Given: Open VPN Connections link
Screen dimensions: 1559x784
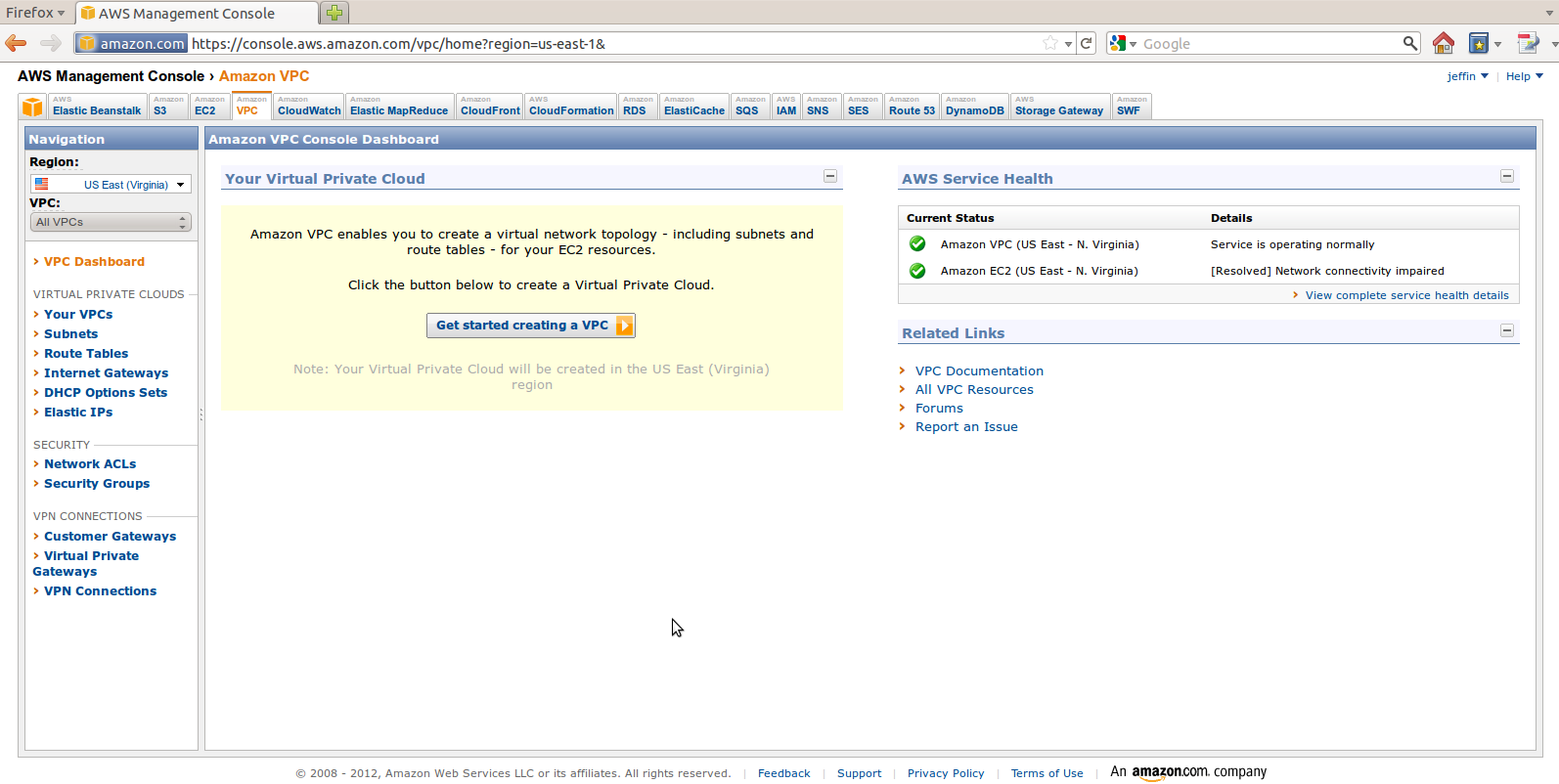Looking at the screenshot, I should point(100,591).
